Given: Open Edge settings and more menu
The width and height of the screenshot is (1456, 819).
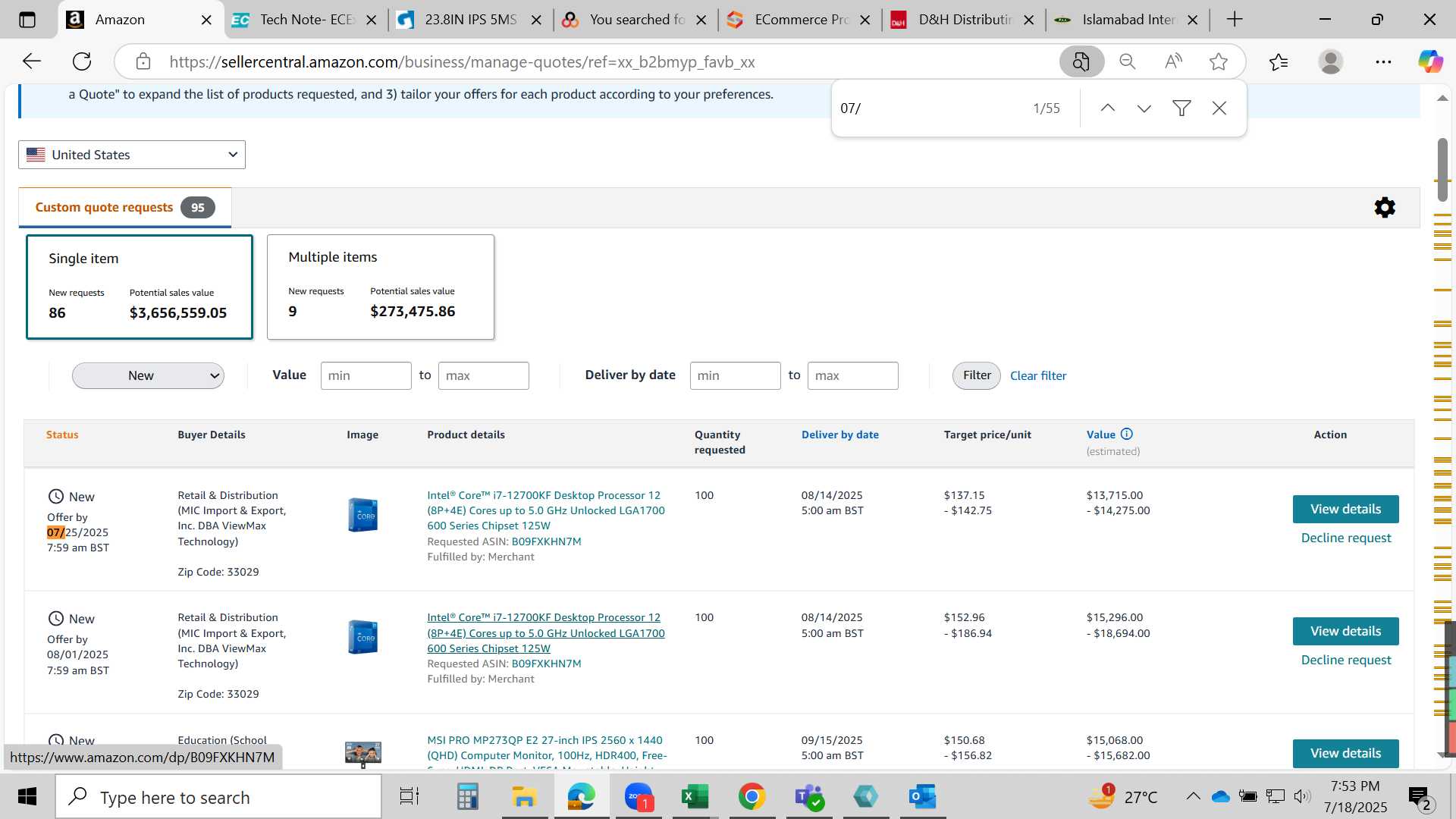Looking at the screenshot, I should (1383, 61).
